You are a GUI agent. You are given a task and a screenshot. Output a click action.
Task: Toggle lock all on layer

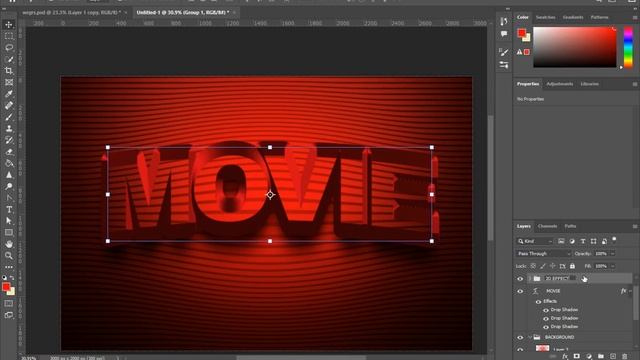[x=572, y=266]
